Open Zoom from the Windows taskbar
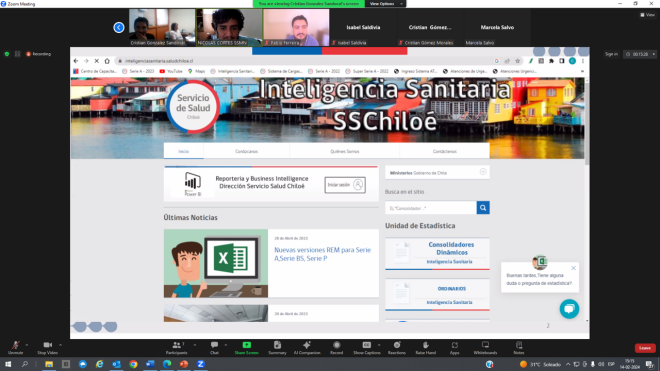The image size is (660, 371). (200, 364)
